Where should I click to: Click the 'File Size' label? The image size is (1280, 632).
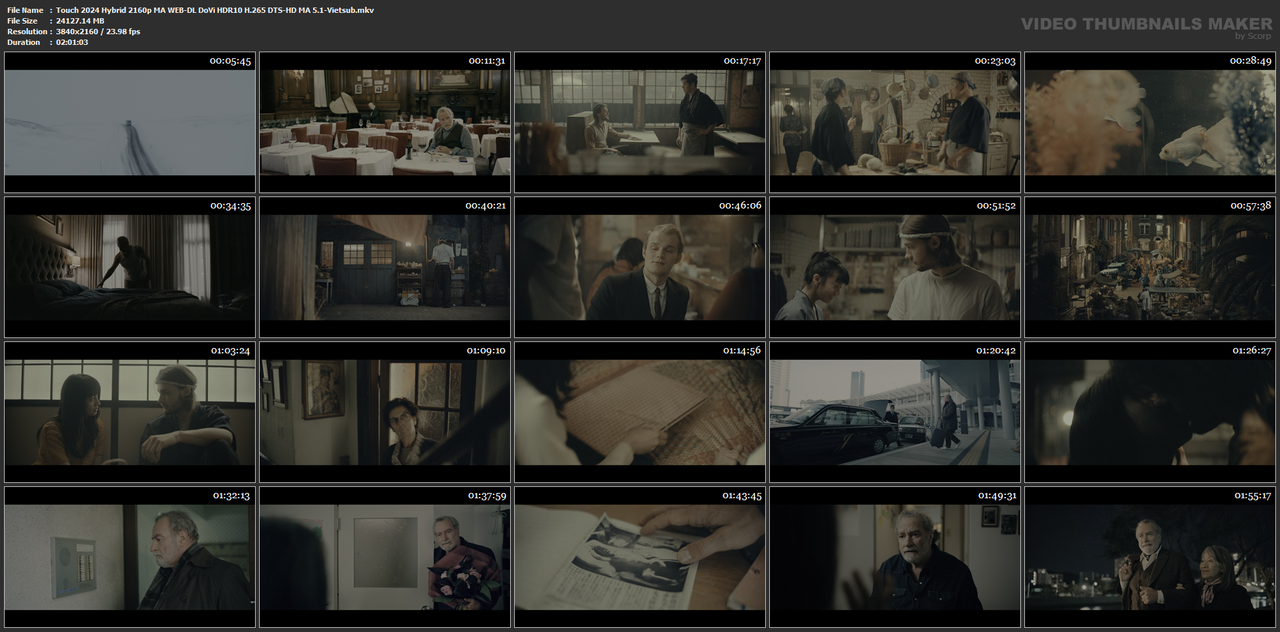(22, 21)
